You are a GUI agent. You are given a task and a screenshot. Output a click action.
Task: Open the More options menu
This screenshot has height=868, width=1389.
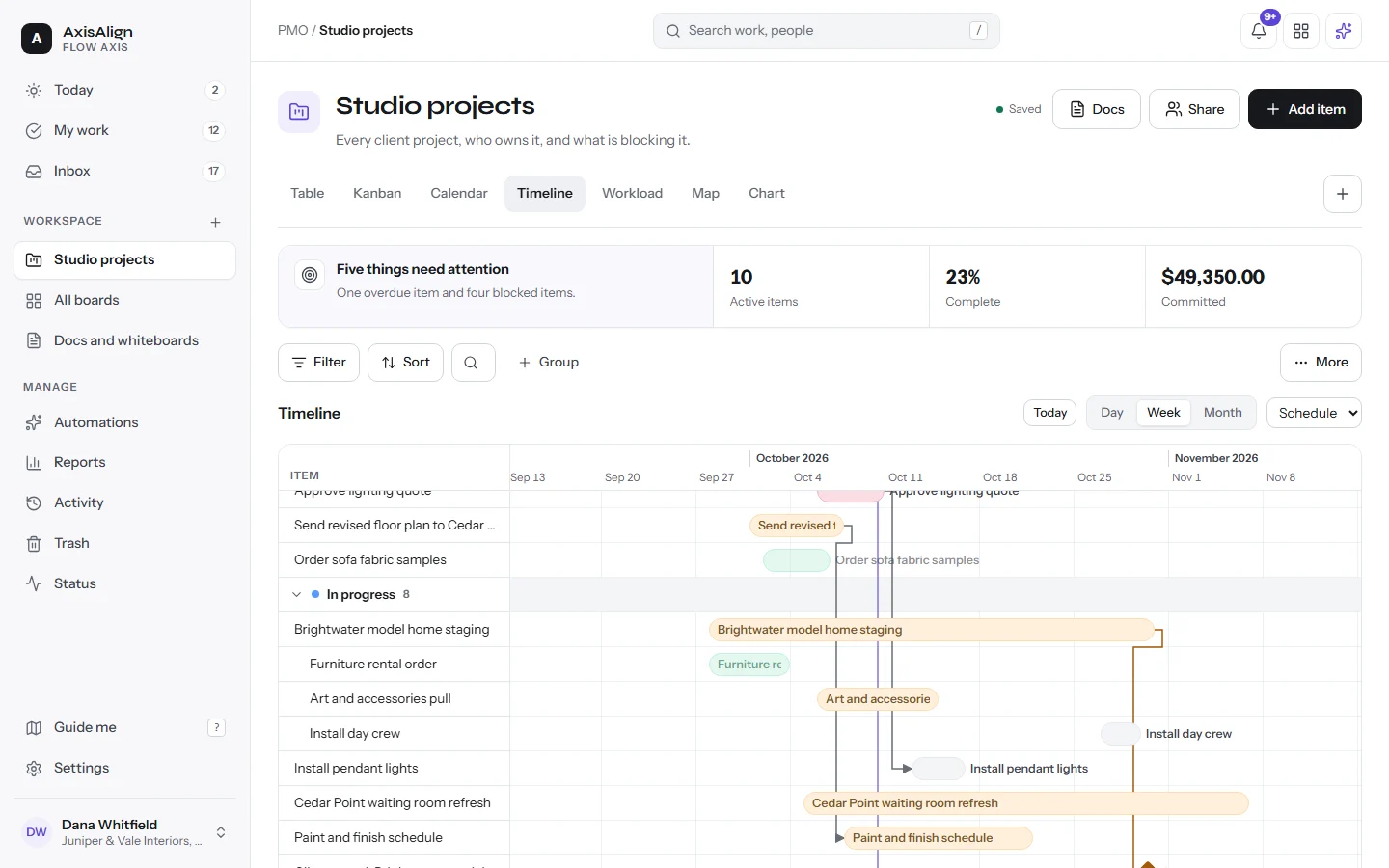[x=1321, y=363]
